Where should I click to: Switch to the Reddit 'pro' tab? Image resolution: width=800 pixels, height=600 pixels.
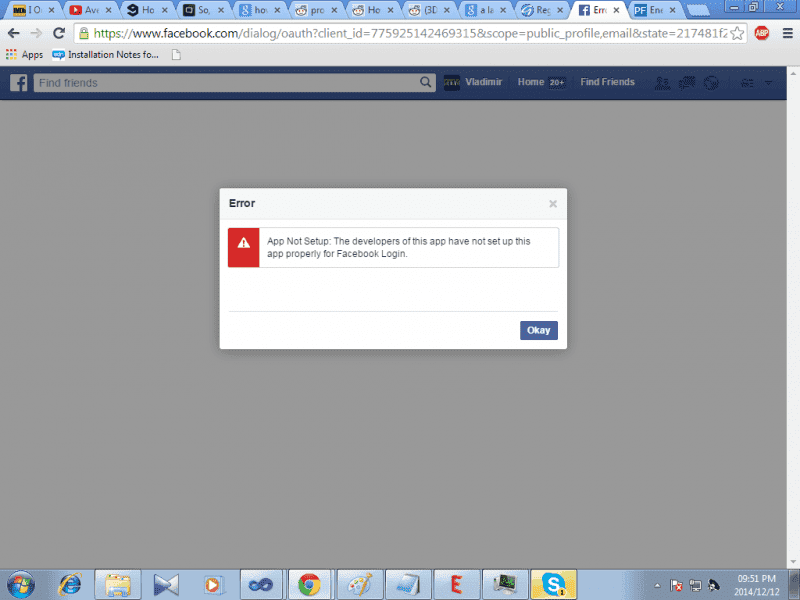pyautogui.click(x=316, y=10)
